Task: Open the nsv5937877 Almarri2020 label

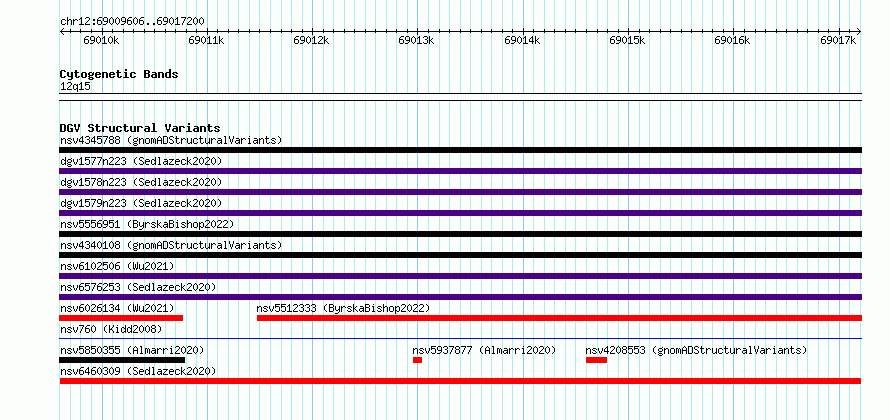Action: [x=484, y=350]
